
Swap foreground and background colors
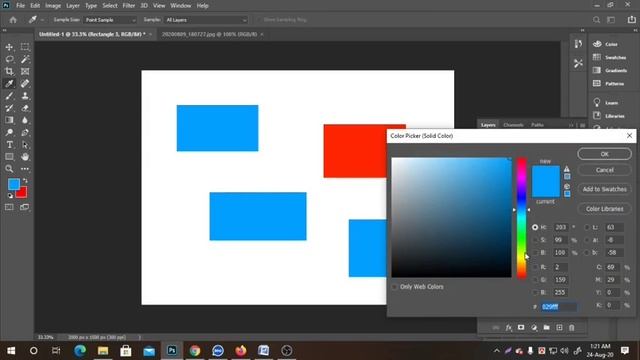click(x=25, y=180)
